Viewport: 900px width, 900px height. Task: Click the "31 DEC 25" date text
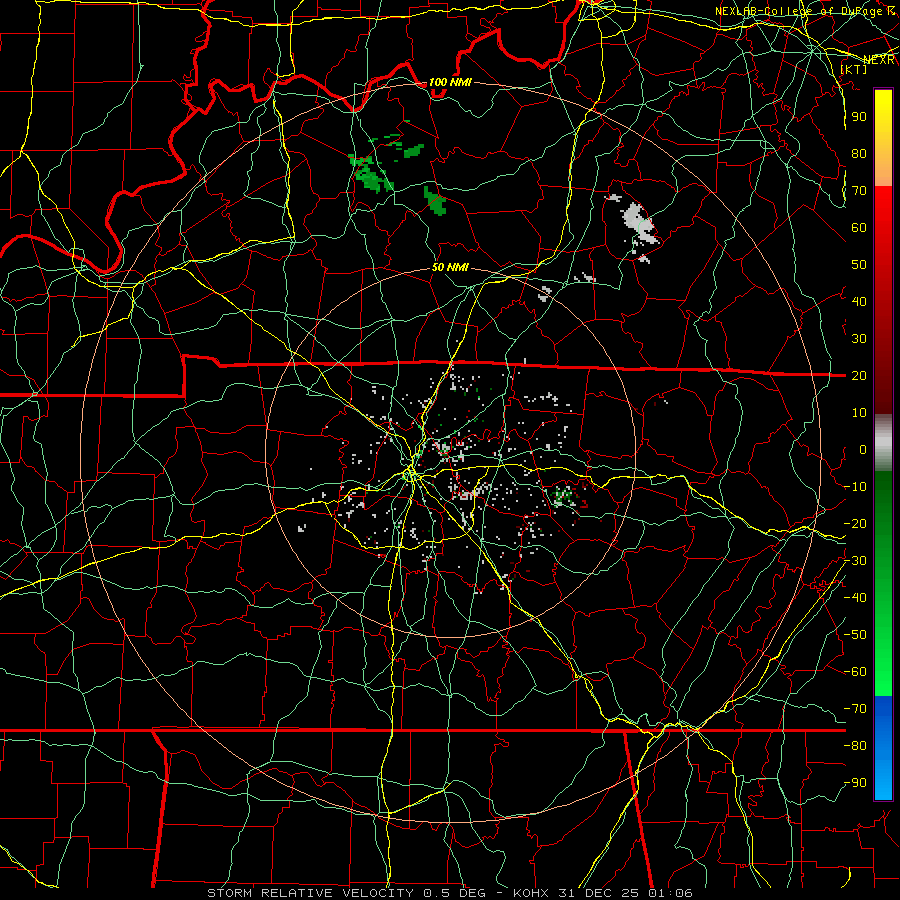coord(599,893)
